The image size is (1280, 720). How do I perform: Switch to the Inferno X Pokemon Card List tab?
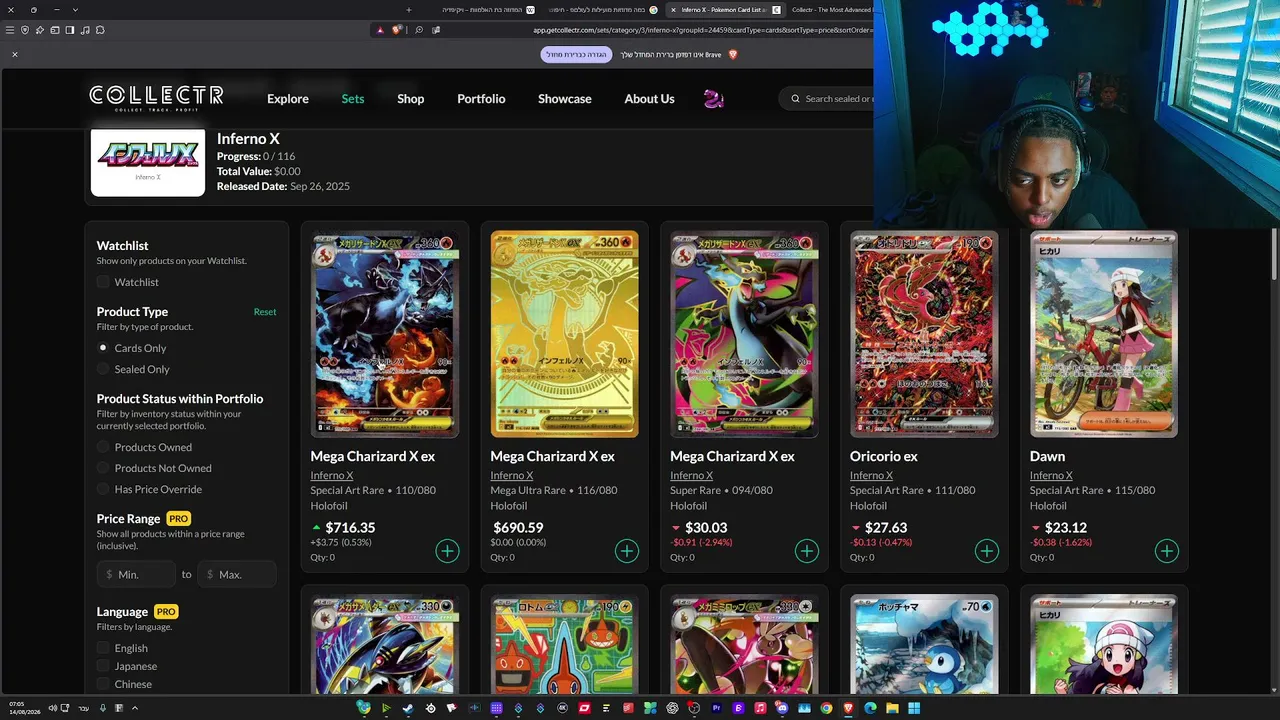(724, 10)
